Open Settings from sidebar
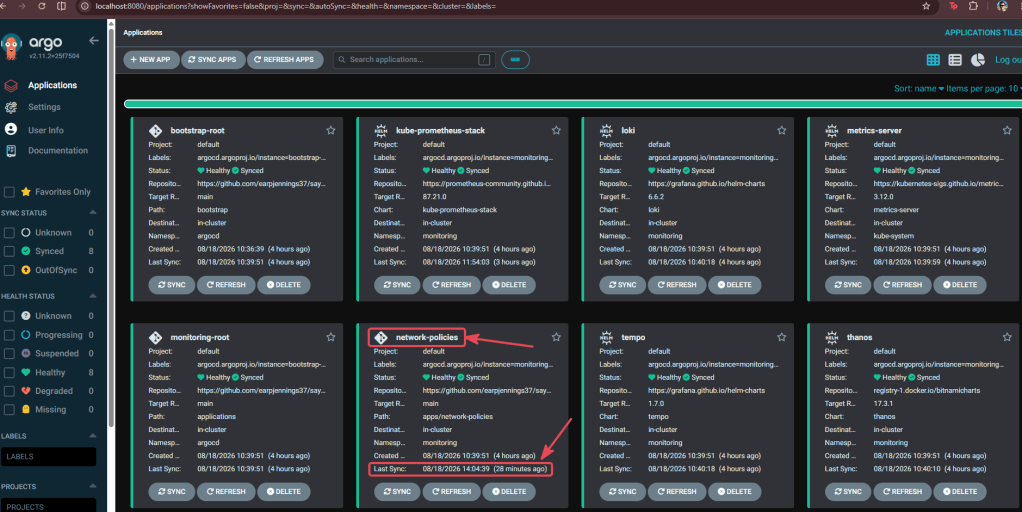1022x512 pixels. coord(44,107)
